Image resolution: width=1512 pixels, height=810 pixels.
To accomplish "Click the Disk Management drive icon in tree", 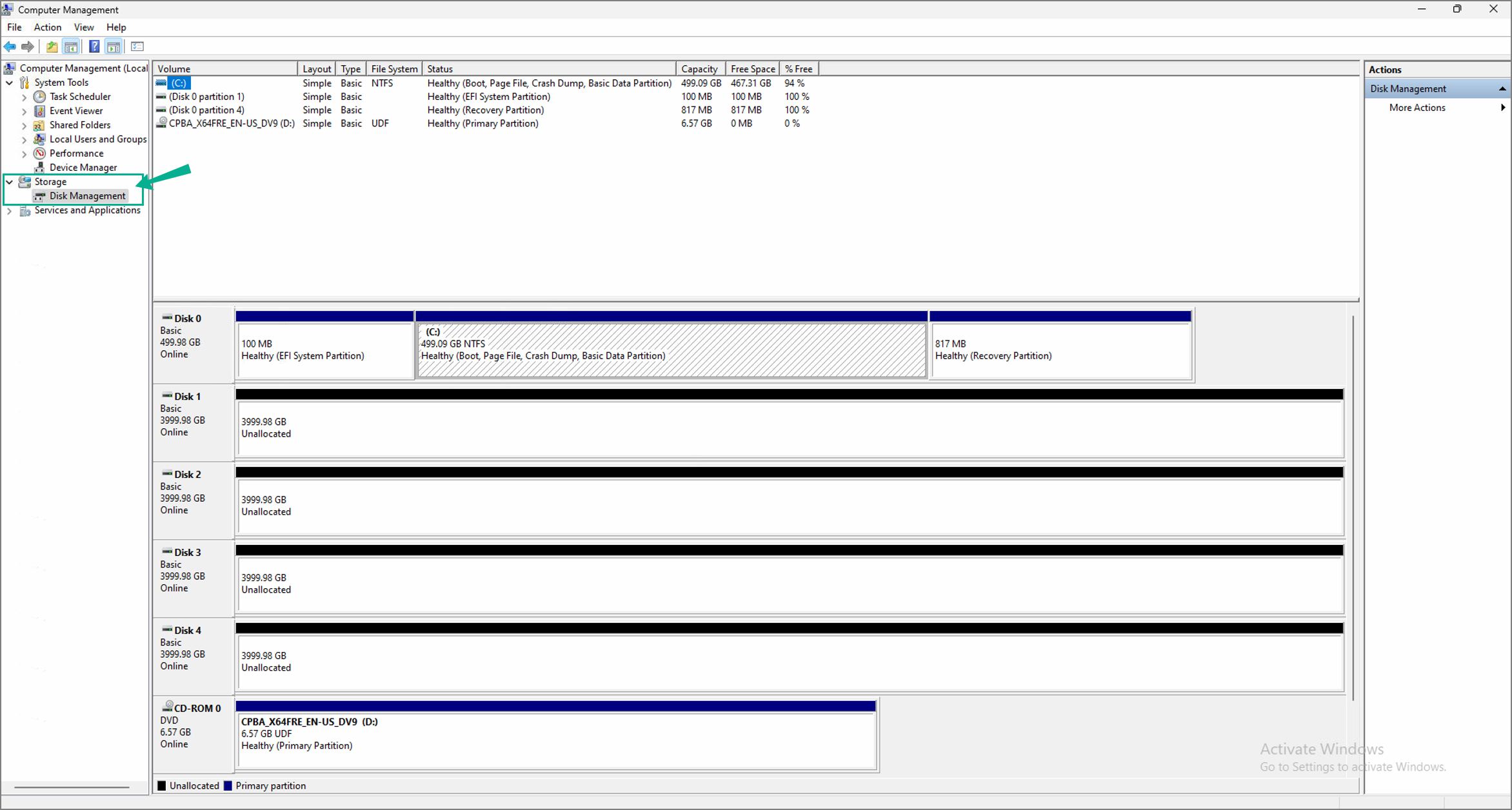I will [40, 196].
